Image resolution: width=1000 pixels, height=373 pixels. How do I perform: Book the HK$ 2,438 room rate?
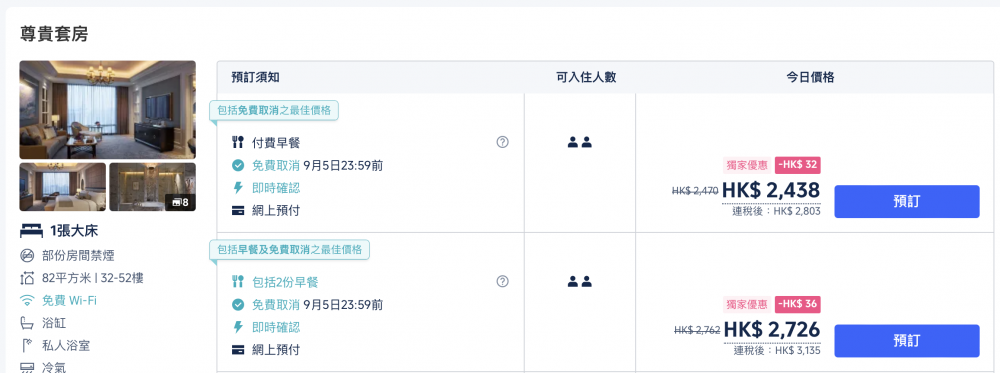(x=906, y=201)
